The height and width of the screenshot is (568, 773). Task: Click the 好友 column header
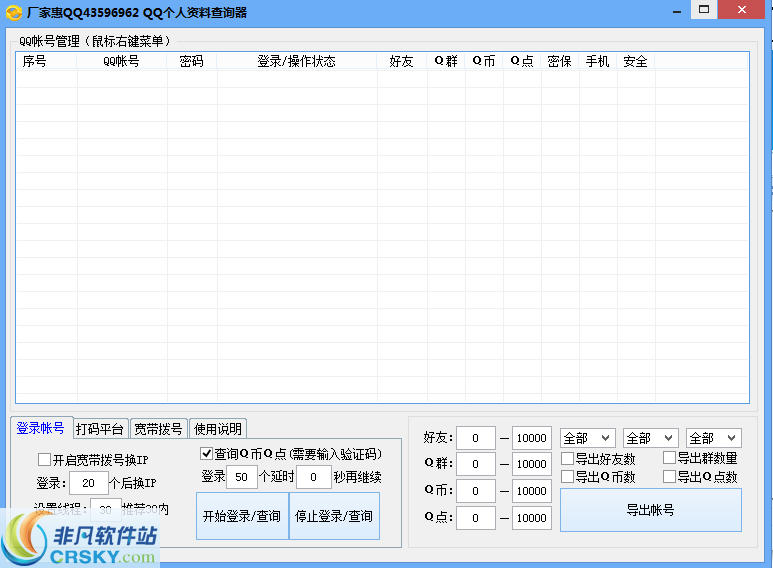(402, 61)
